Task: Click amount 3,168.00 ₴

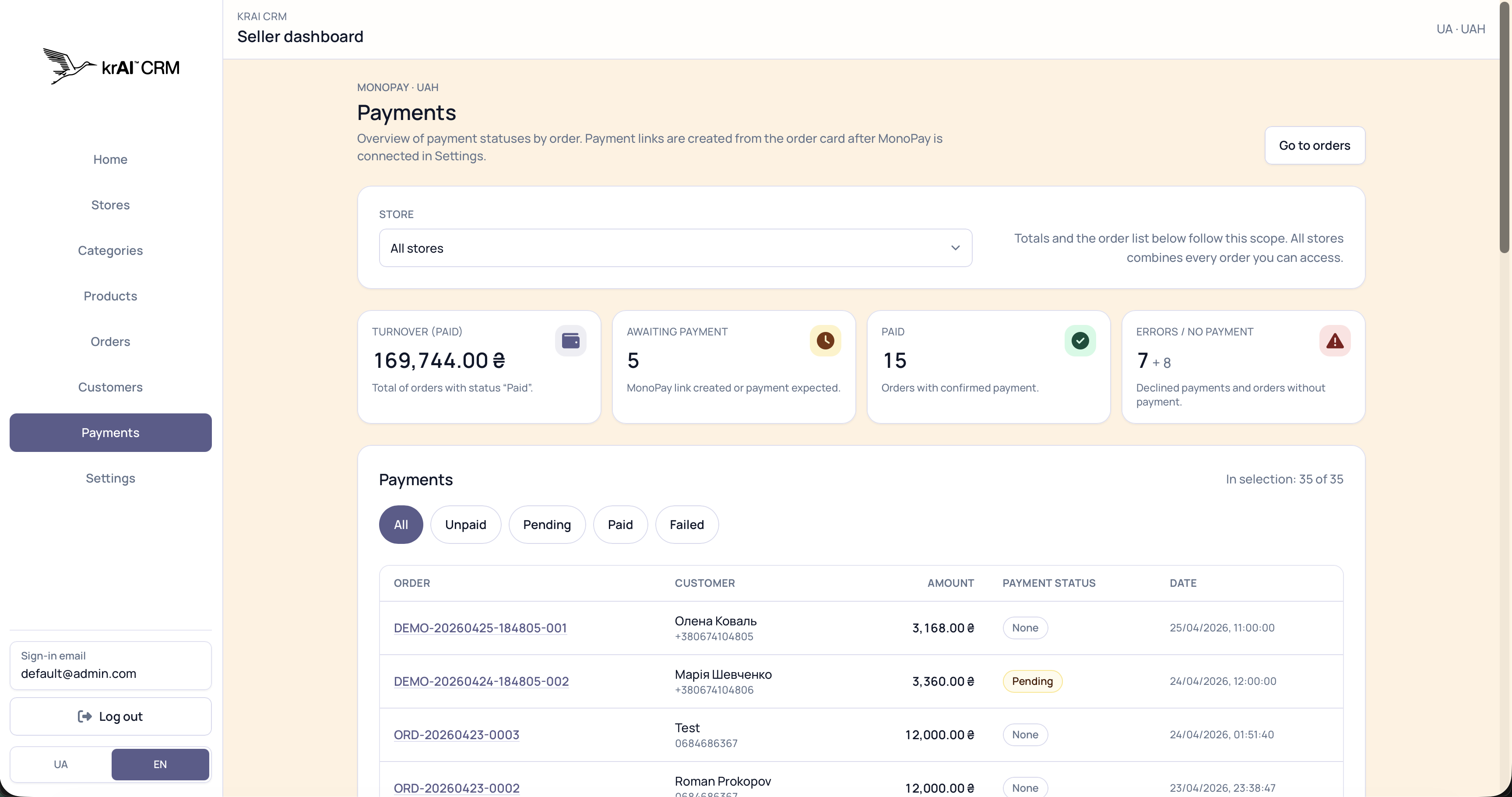Action: pos(942,628)
